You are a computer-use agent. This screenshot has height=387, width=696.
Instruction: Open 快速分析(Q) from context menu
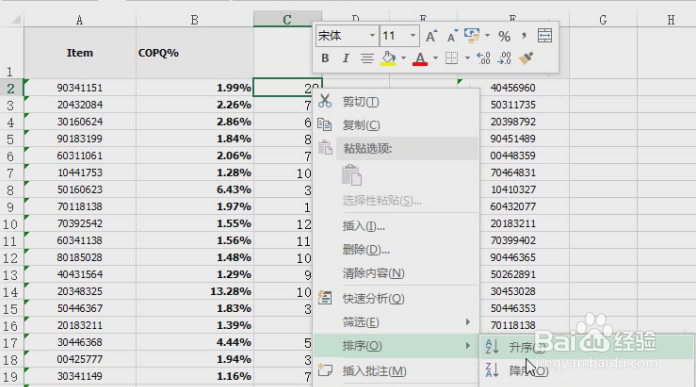[396, 299]
